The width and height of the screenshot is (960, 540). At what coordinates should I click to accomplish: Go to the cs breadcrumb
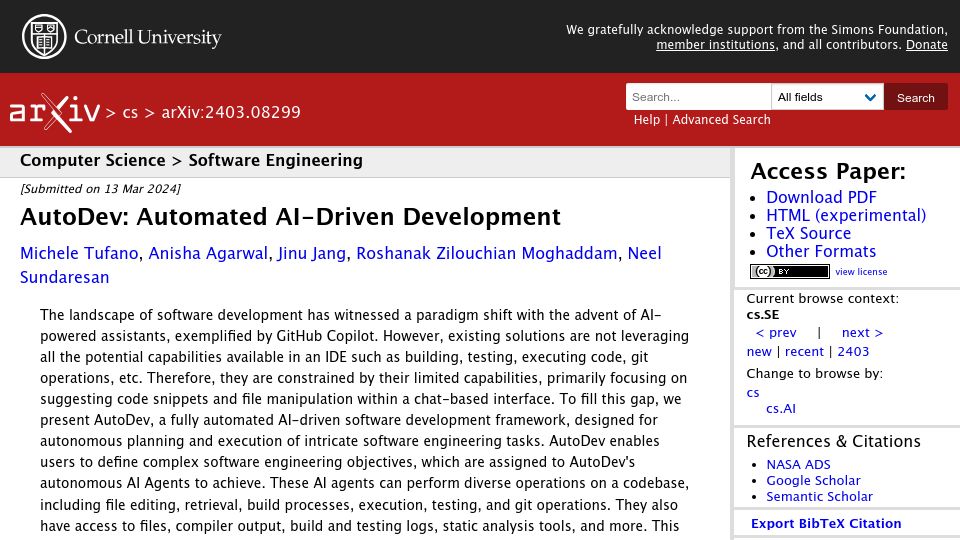click(130, 113)
